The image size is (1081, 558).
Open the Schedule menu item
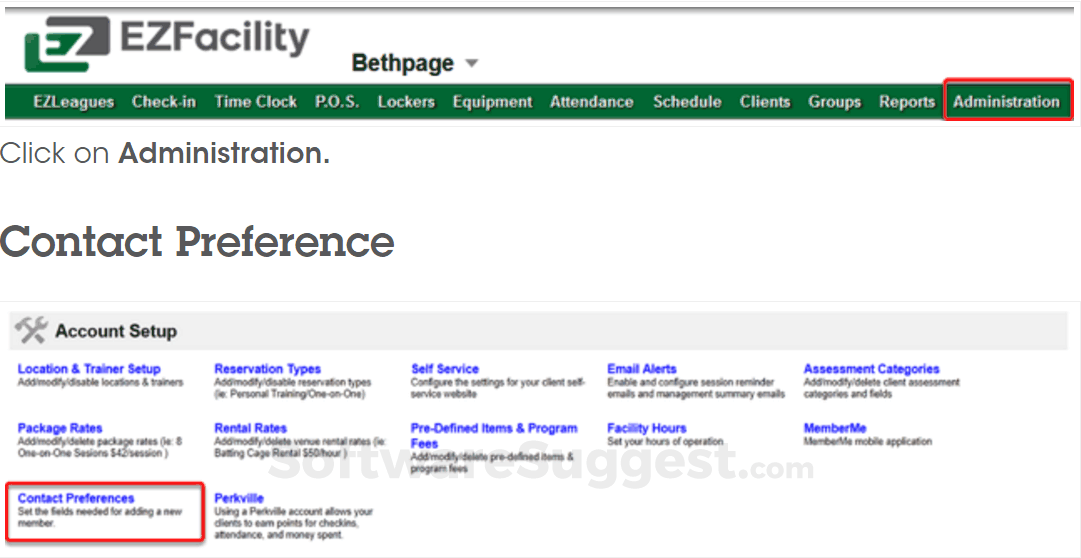pos(687,102)
